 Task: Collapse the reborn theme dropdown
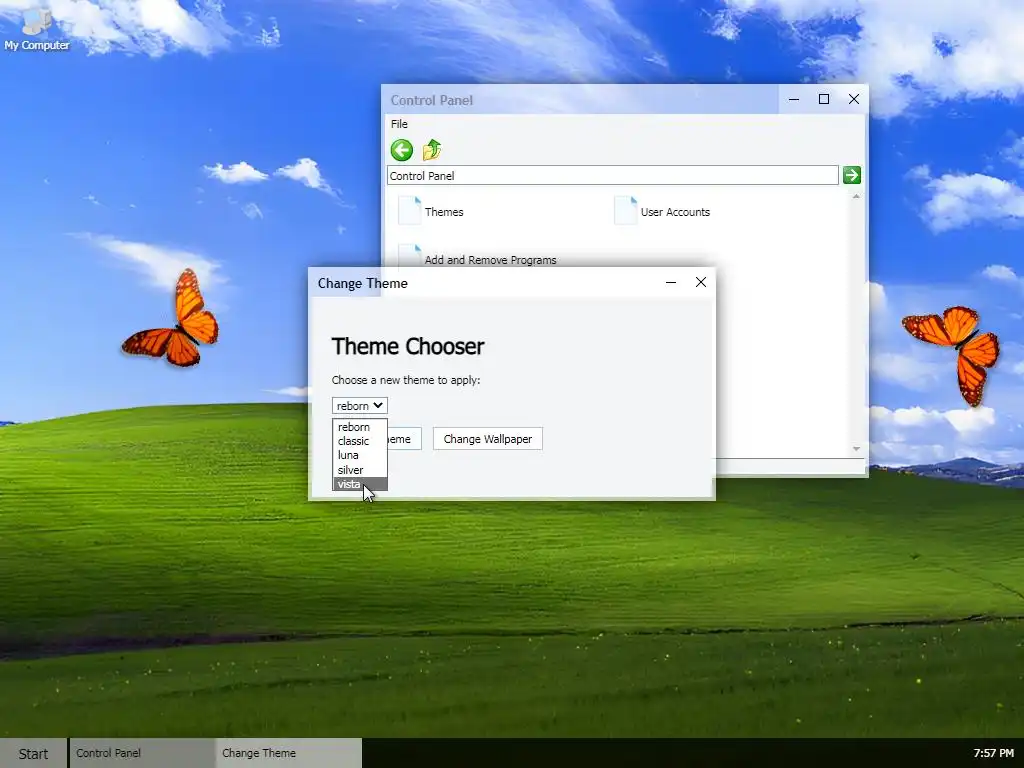(359, 406)
